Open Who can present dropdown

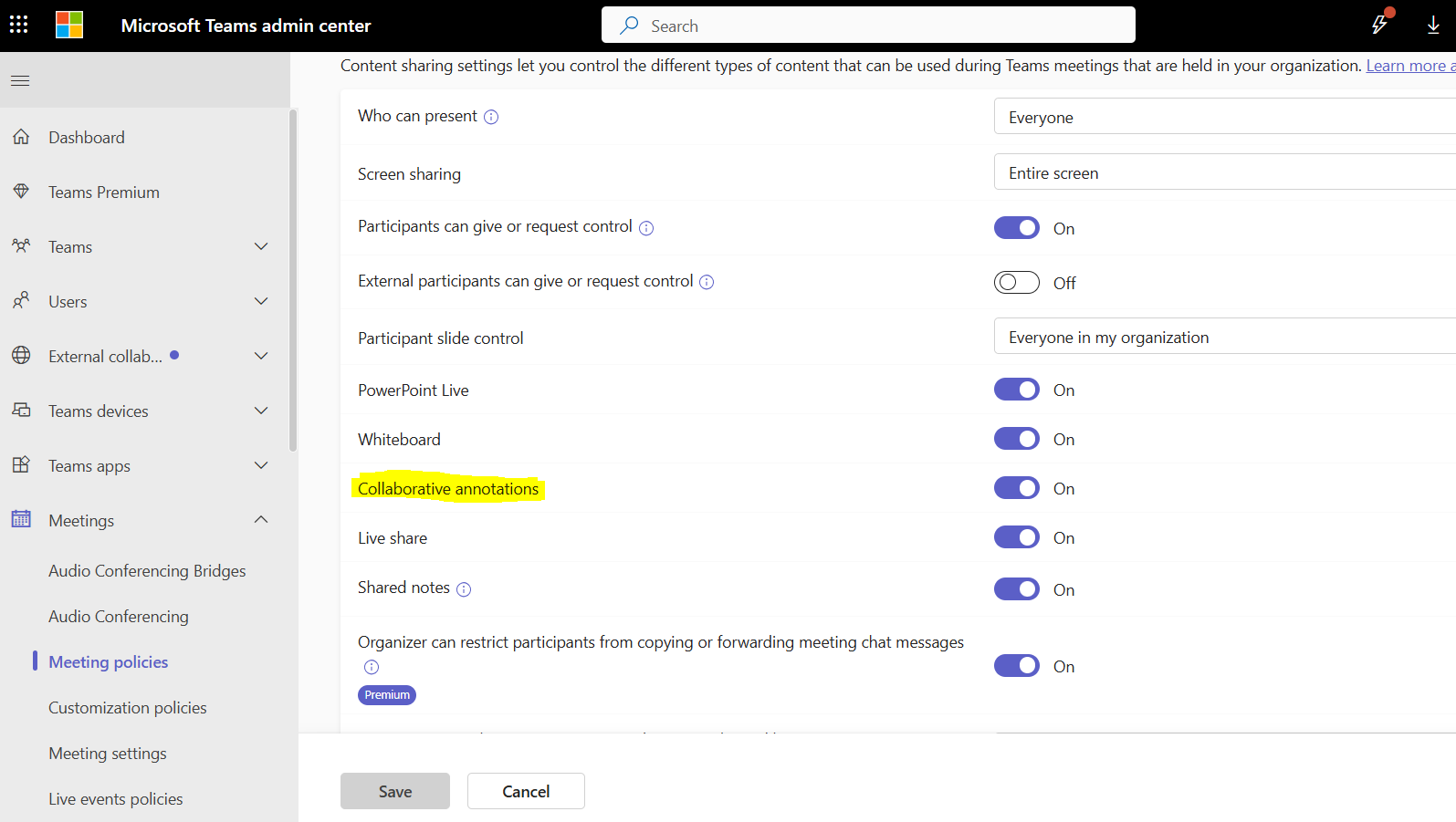point(1225,117)
